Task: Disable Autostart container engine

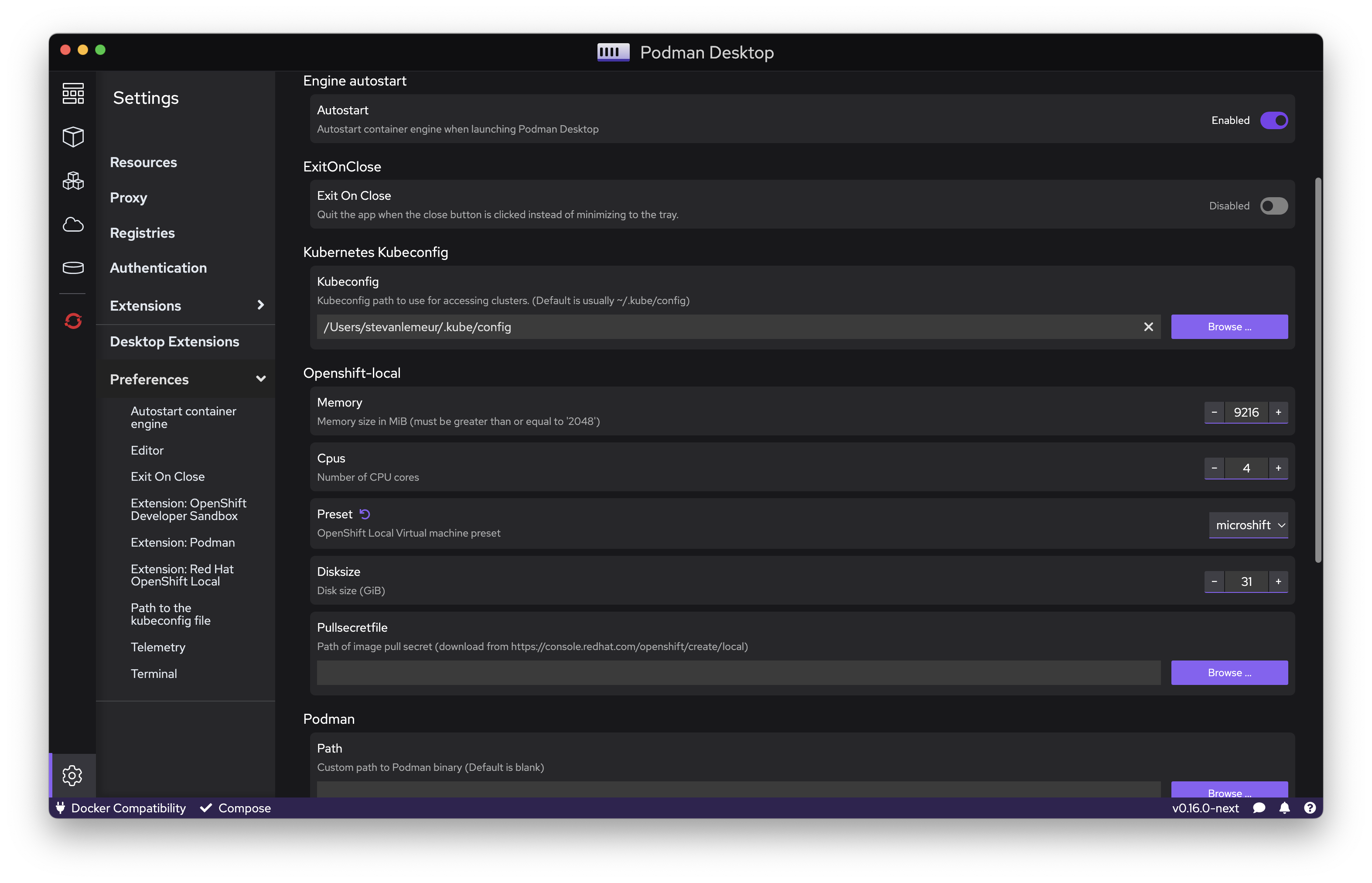Action: tap(1273, 120)
